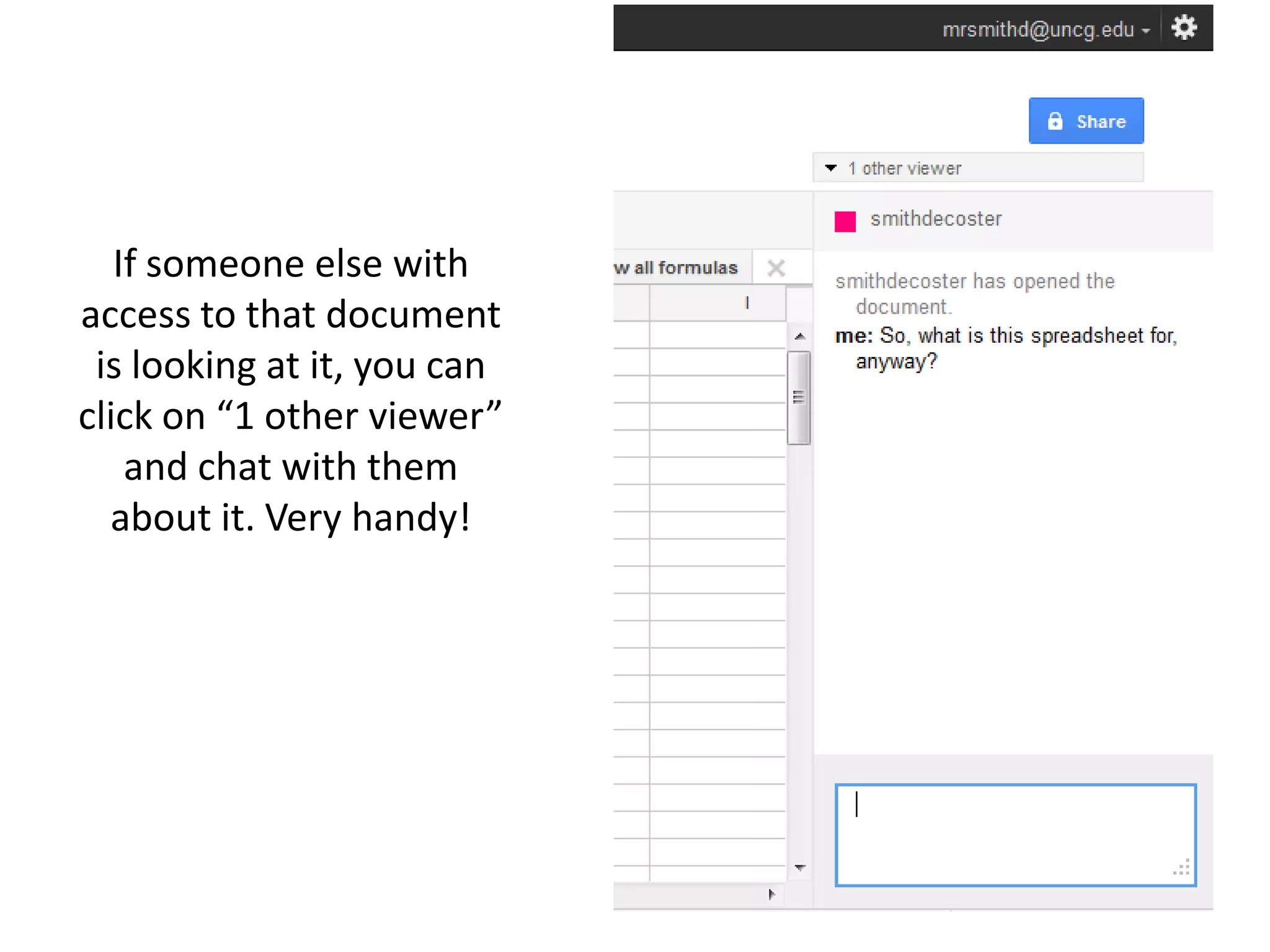This screenshot has width=1270, height=952.
Task: Click the blue Share button
Action: [1086, 121]
